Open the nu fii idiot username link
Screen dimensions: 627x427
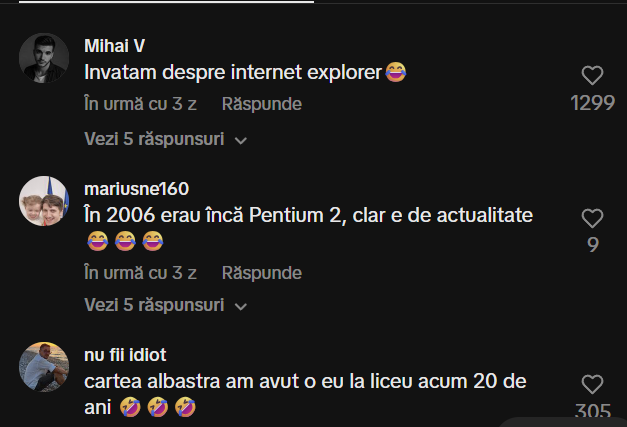[x=125, y=355]
